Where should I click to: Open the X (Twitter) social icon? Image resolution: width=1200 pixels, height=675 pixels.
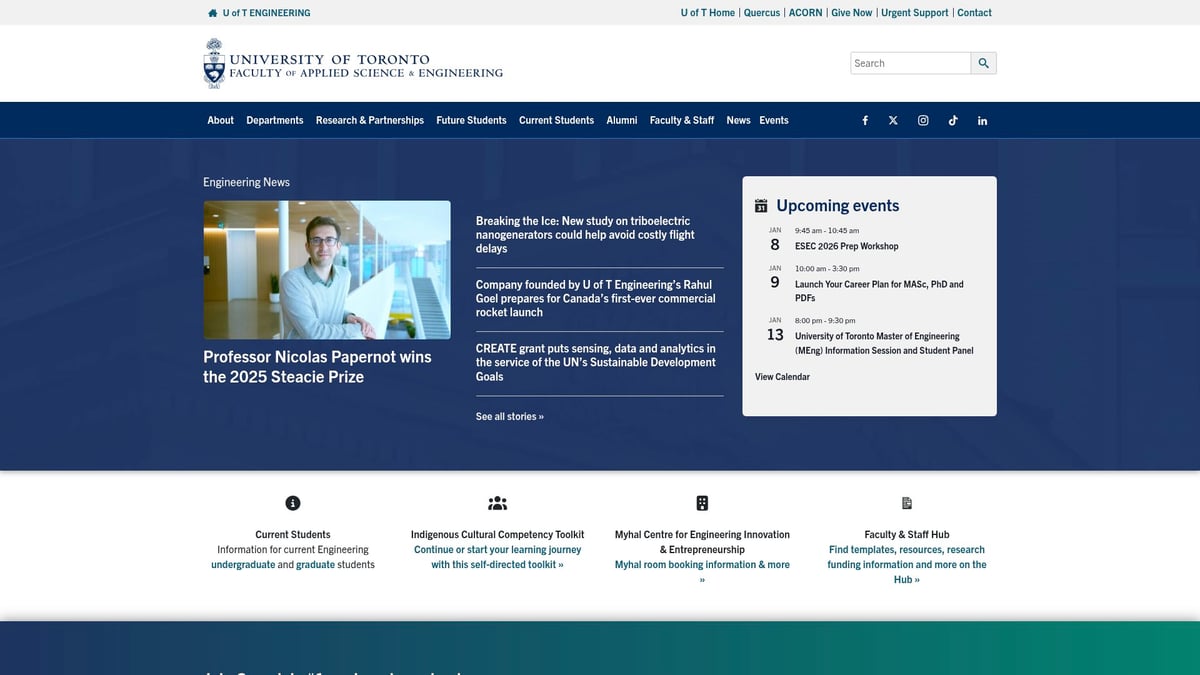(x=893, y=120)
